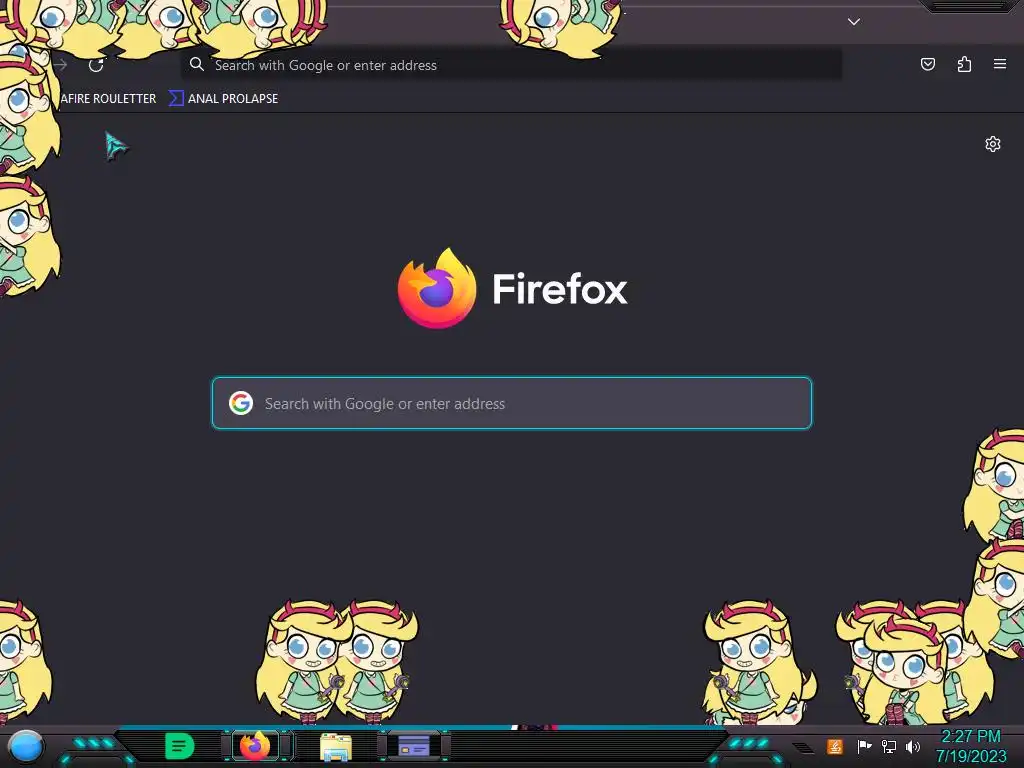
Task: Focus the center Google search box
Action: (x=512, y=403)
